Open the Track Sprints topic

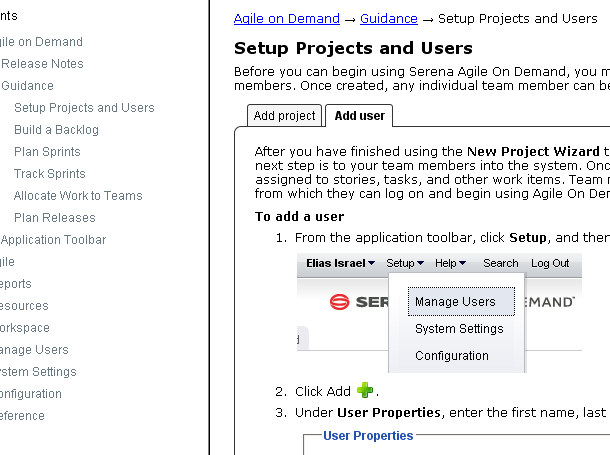pyautogui.click(x=49, y=173)
